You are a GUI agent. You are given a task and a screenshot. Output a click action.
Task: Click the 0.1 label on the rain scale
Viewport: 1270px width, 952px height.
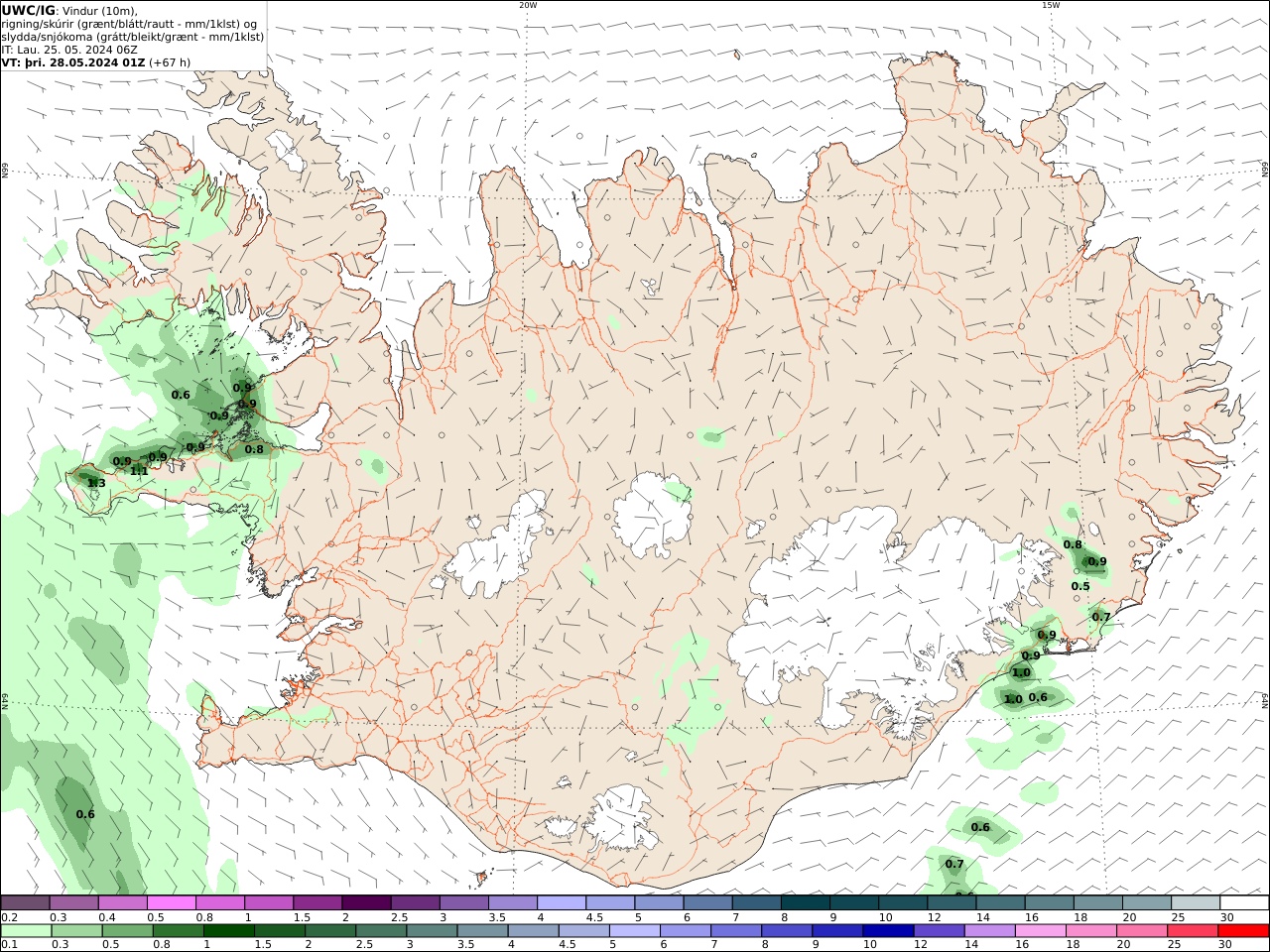(10, 945)
